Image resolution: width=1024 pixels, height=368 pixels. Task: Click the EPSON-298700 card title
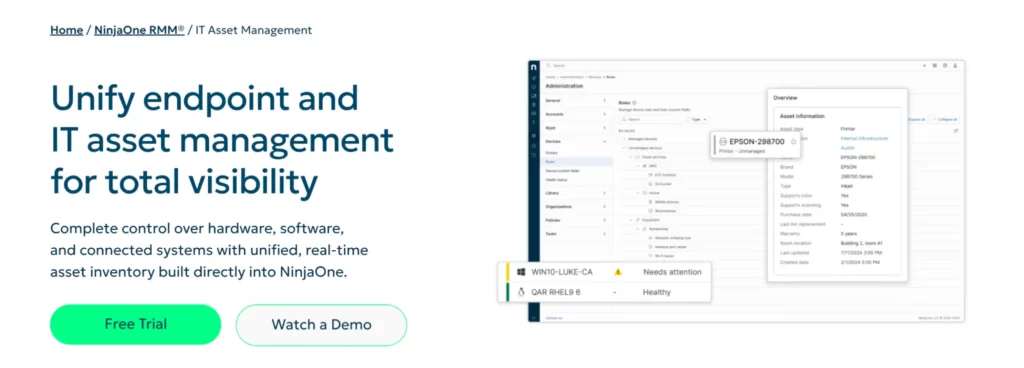tap(756, 142)
